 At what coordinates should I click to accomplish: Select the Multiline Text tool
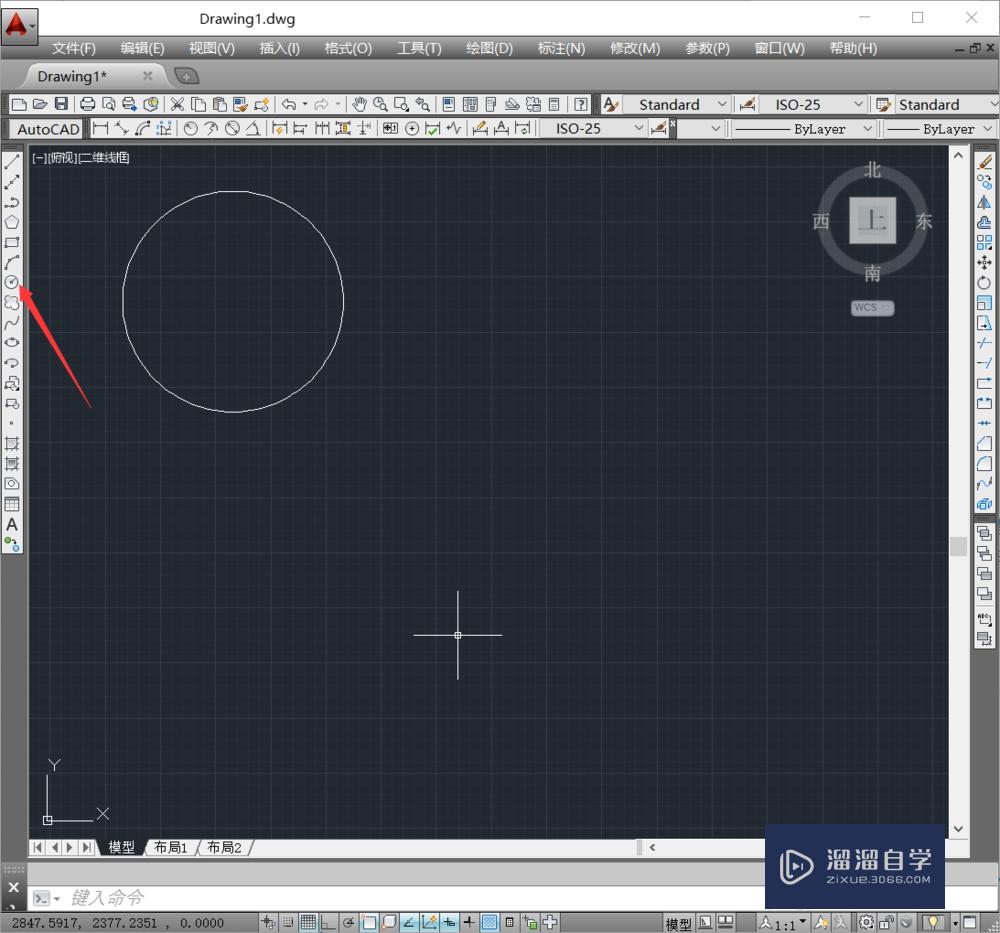13,525
